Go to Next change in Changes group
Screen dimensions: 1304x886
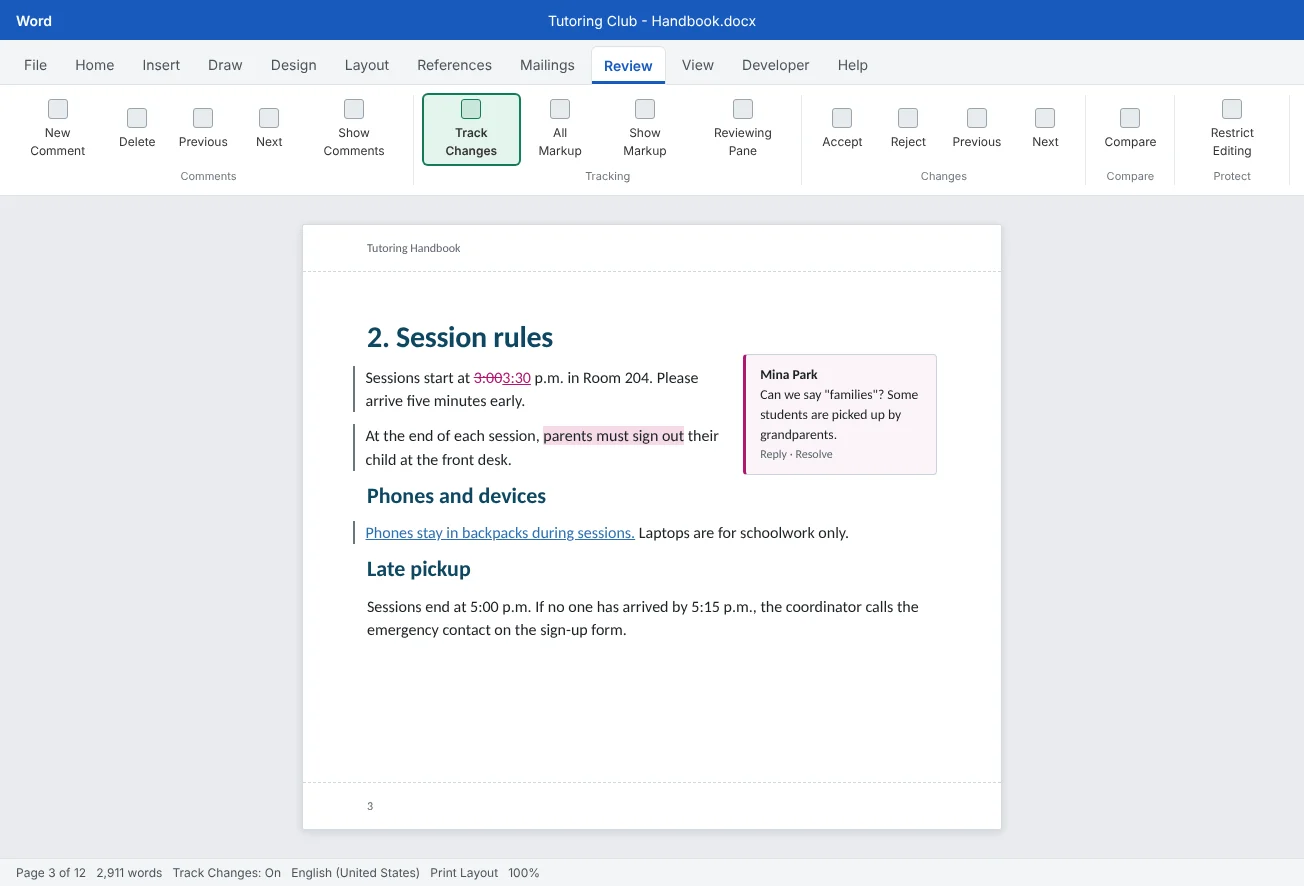[1045, 129]
